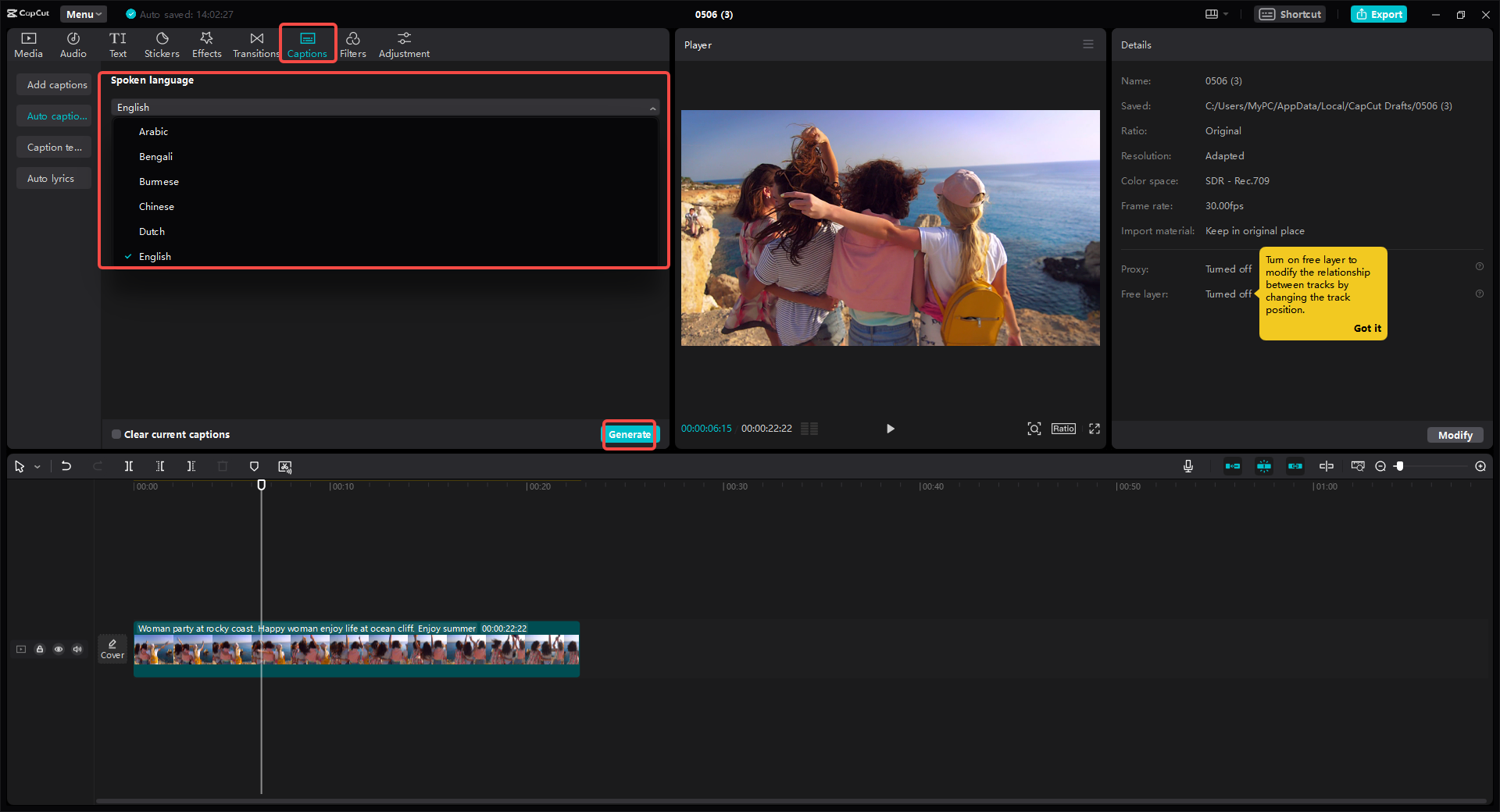Open the Stickers panel
The width and height of the screenshot is (1500, 812).
coord(162,44)
